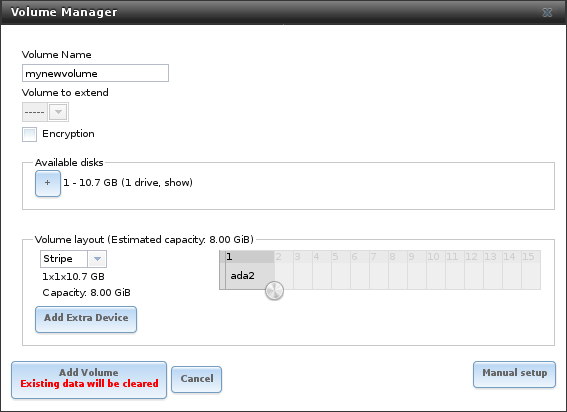Click column 5 header in layout grid
The width and height of the screenshot is (567, 412).
coord(341,257)
